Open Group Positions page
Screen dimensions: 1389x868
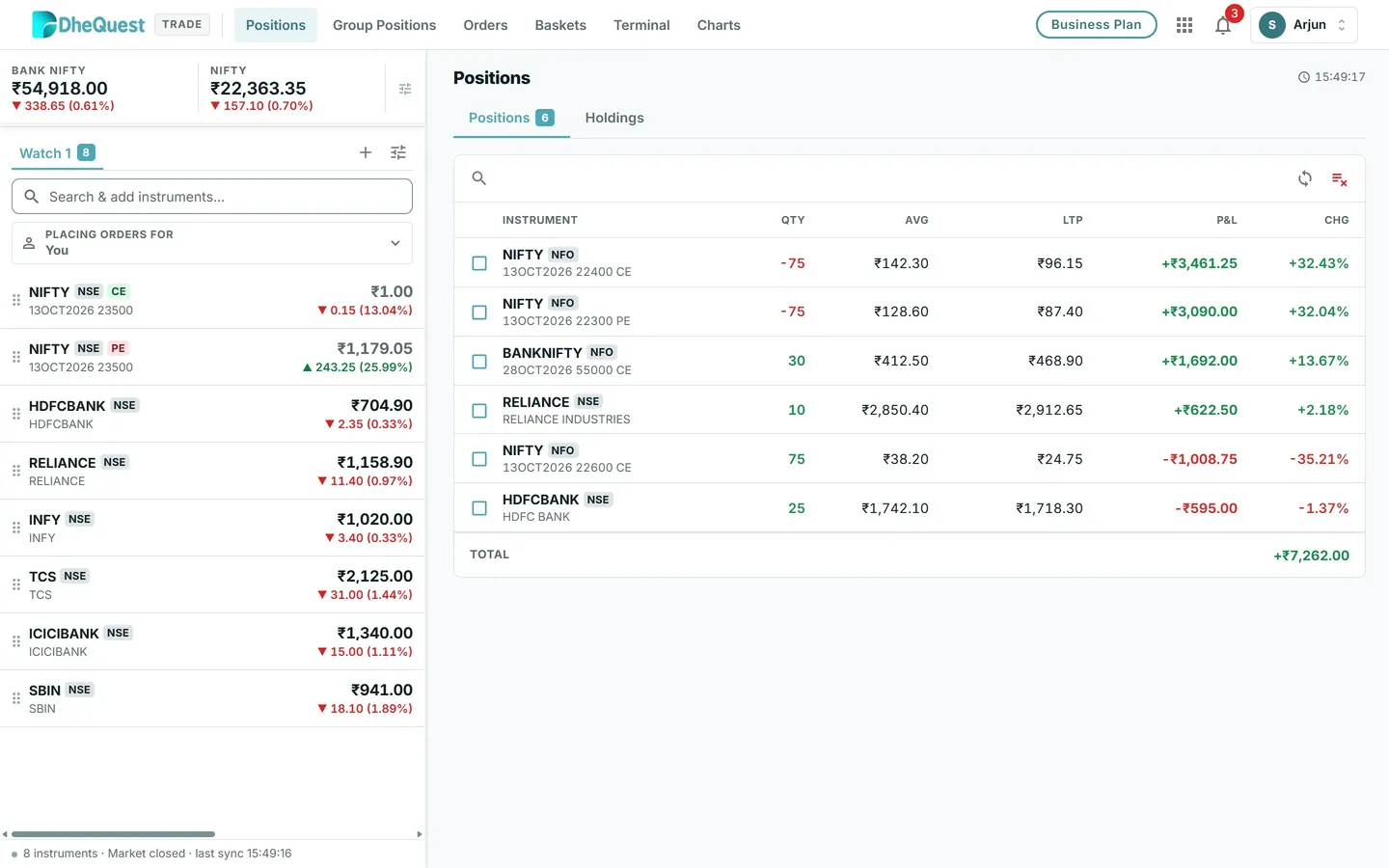[x=384, y=25]
